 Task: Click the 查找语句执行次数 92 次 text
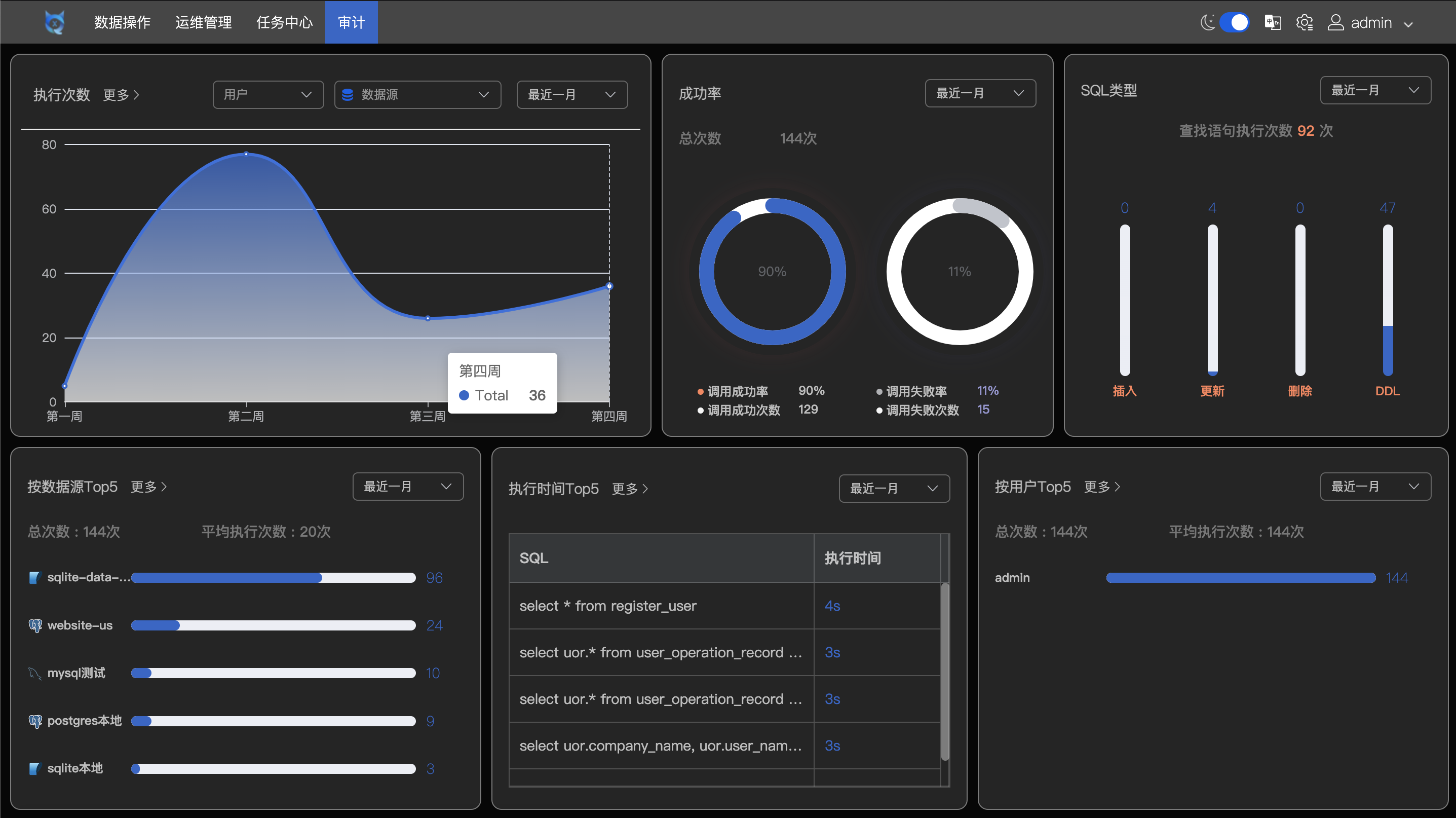click(x=1256, y=131)
